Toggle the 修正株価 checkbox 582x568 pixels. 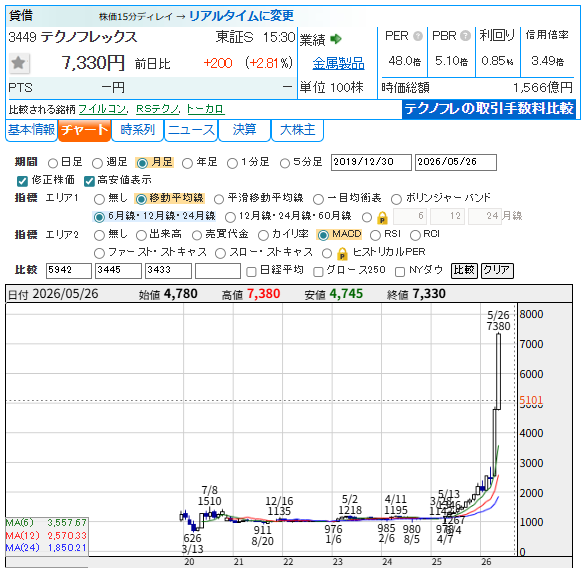tap(22, 181)
